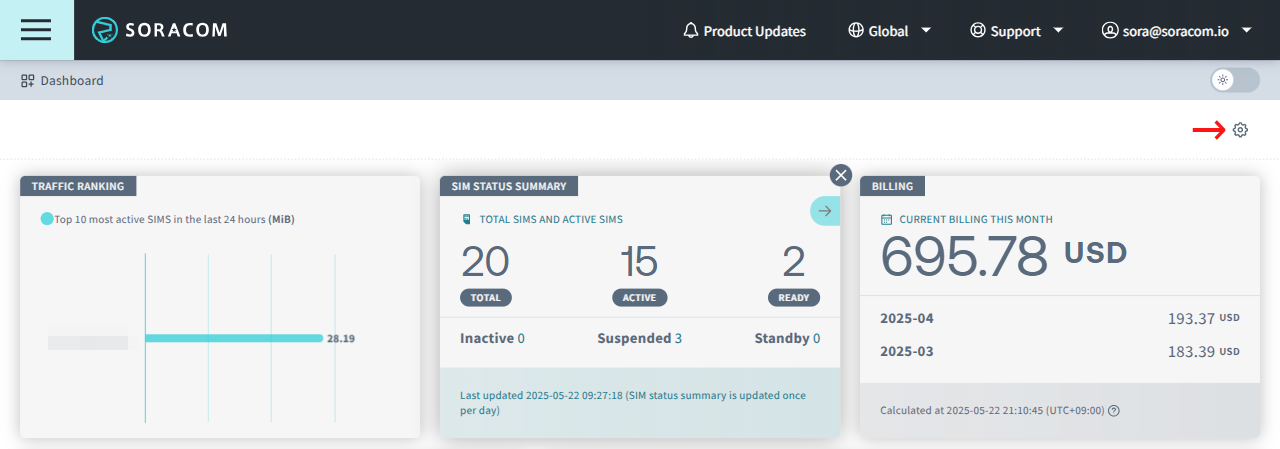
Task: Click the total SIMs count 20
Action: click(x=485, y=262)
